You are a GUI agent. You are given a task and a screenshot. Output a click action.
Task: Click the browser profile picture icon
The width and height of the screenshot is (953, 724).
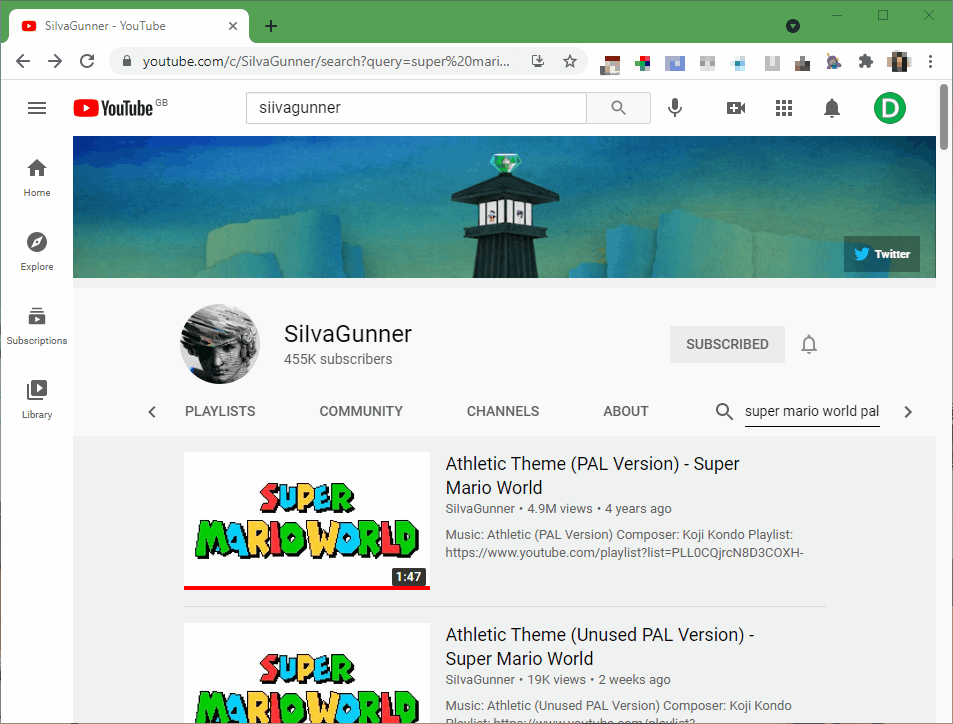point(898,61)
